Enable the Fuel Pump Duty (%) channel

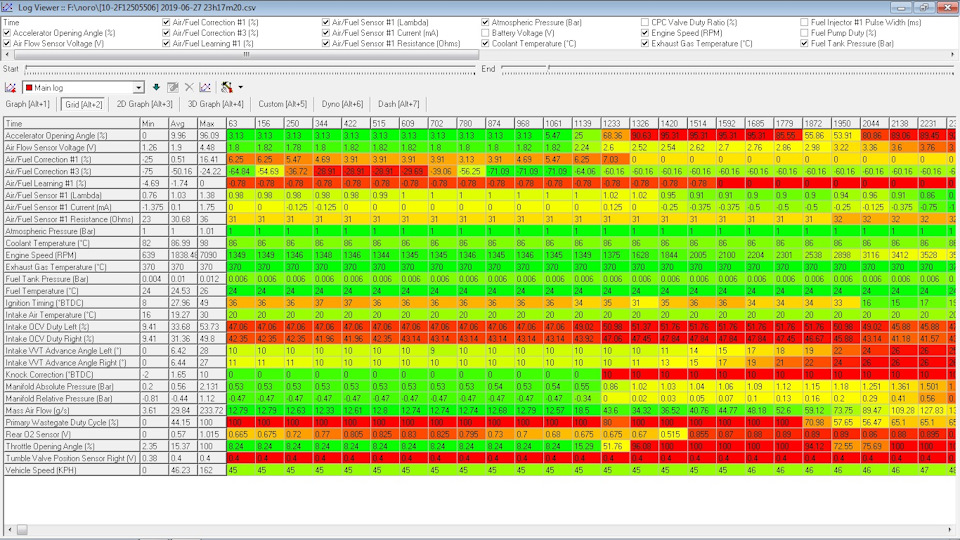tap(804, 33)
